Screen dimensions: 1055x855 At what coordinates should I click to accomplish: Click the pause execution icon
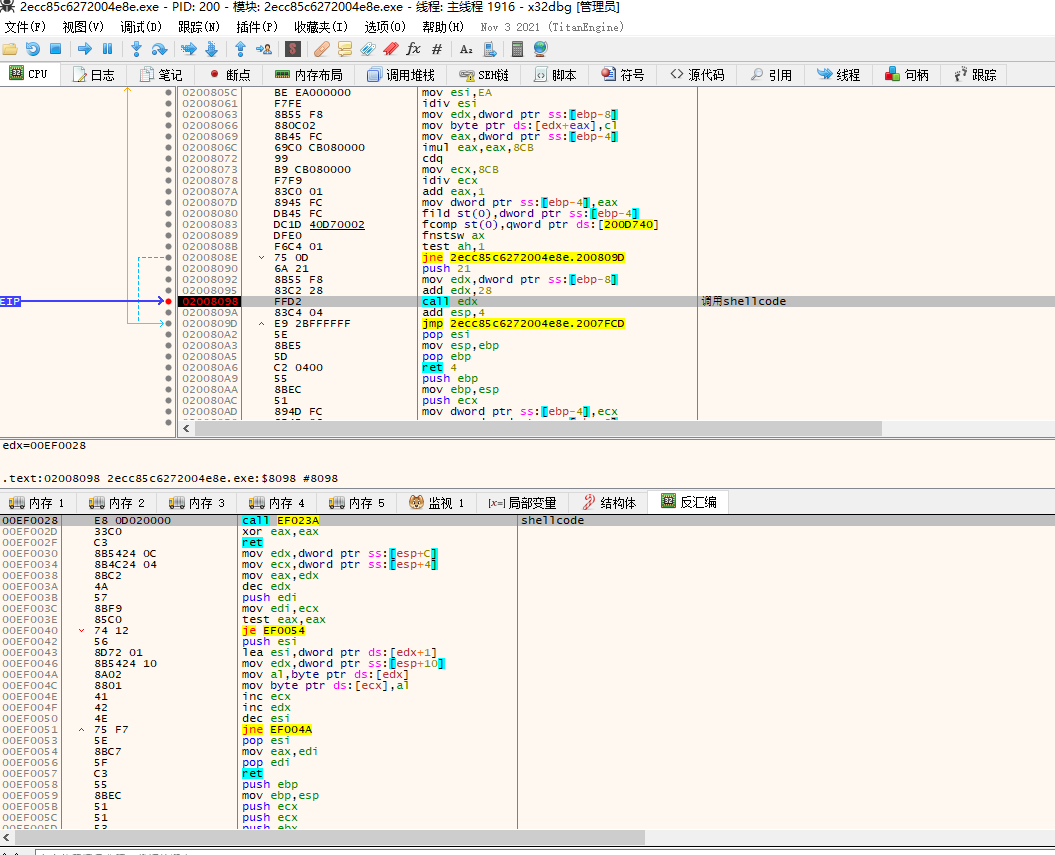point(107,49)
